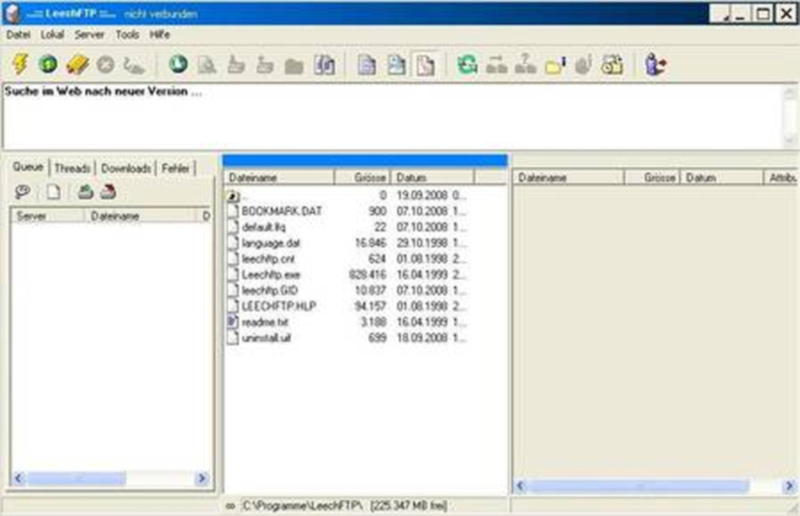The image size is (800, 516).
Task: Switch to the Fehler tab
Action: click(x=176, y=168)
